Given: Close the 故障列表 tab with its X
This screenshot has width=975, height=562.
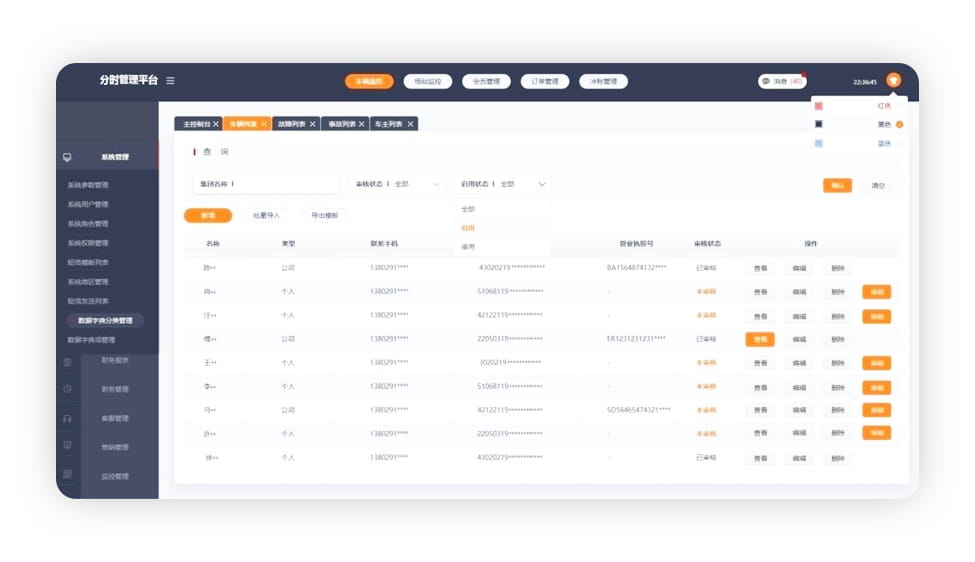Looking at the screenshot, I should 313,124.
